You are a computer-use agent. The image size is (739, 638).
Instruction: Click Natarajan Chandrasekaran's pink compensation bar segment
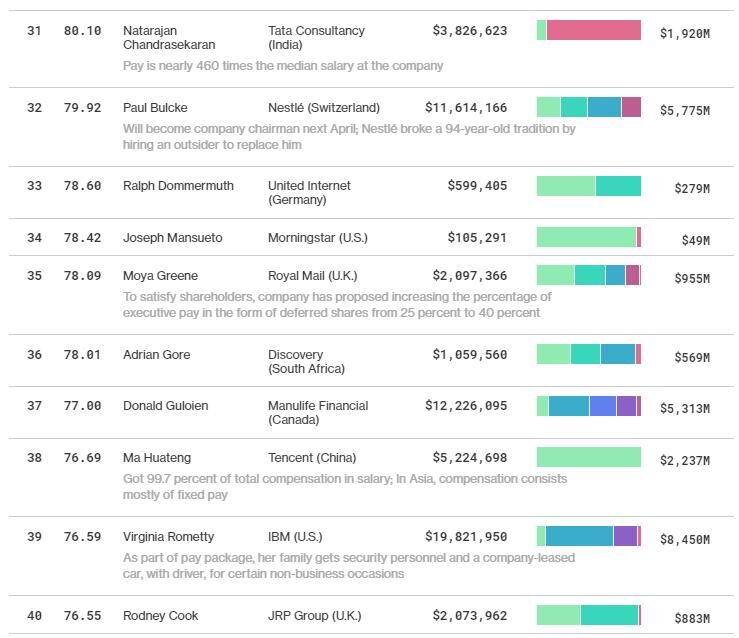coord(593,30)
